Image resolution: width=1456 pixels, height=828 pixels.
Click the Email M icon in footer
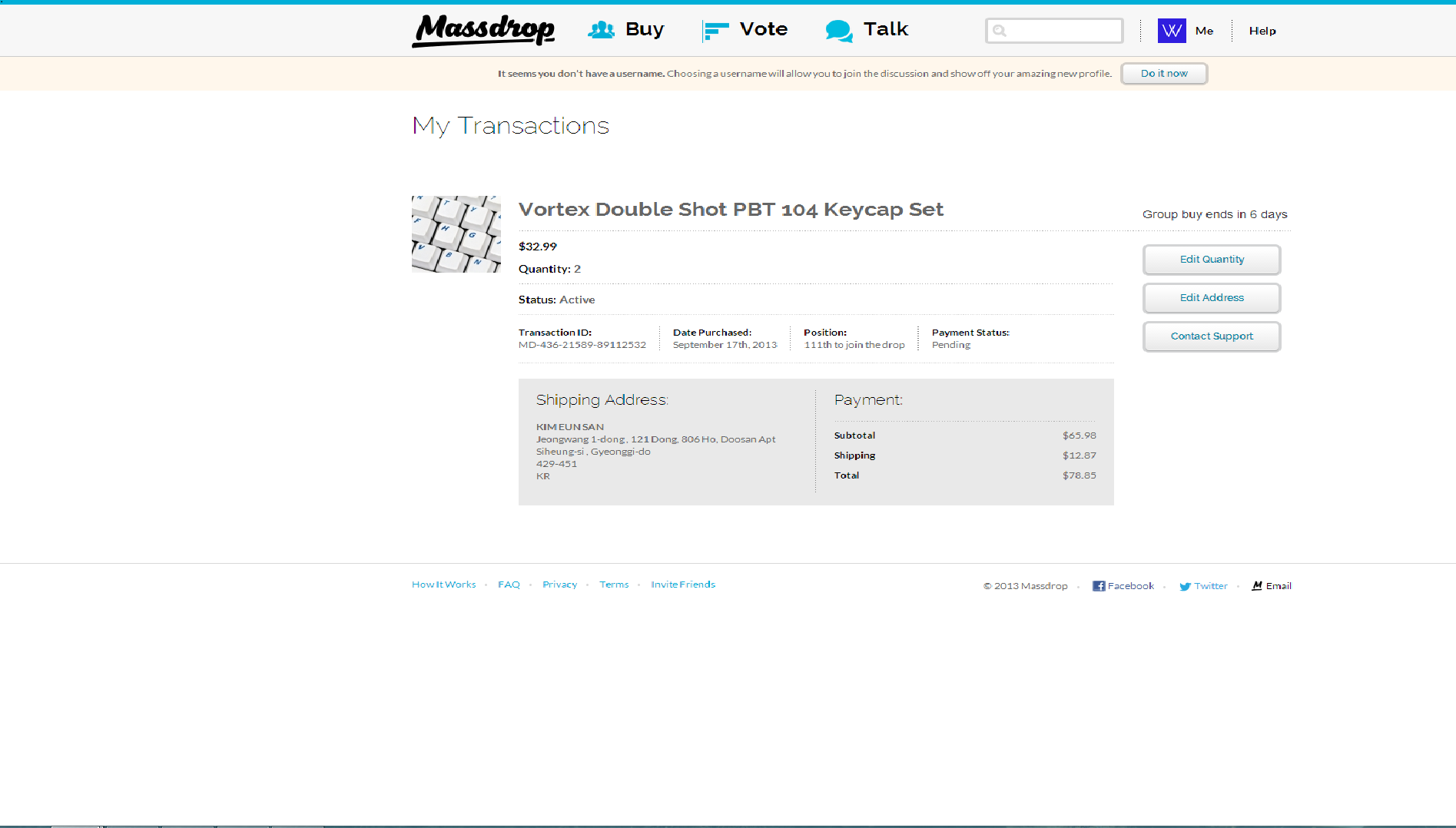(1257, 586)
